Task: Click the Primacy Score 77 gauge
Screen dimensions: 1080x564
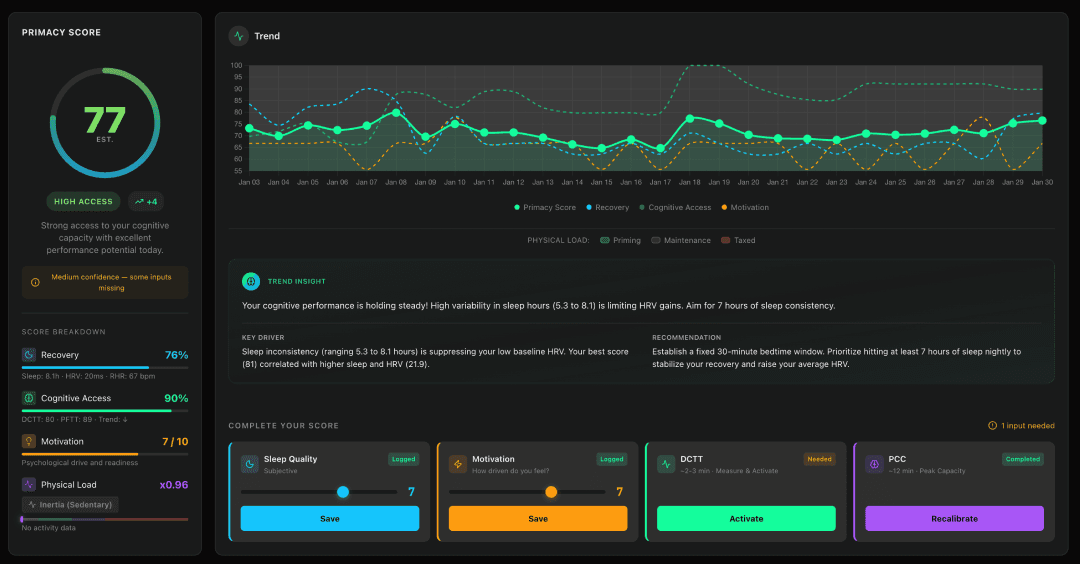Action: pos(105,123)
